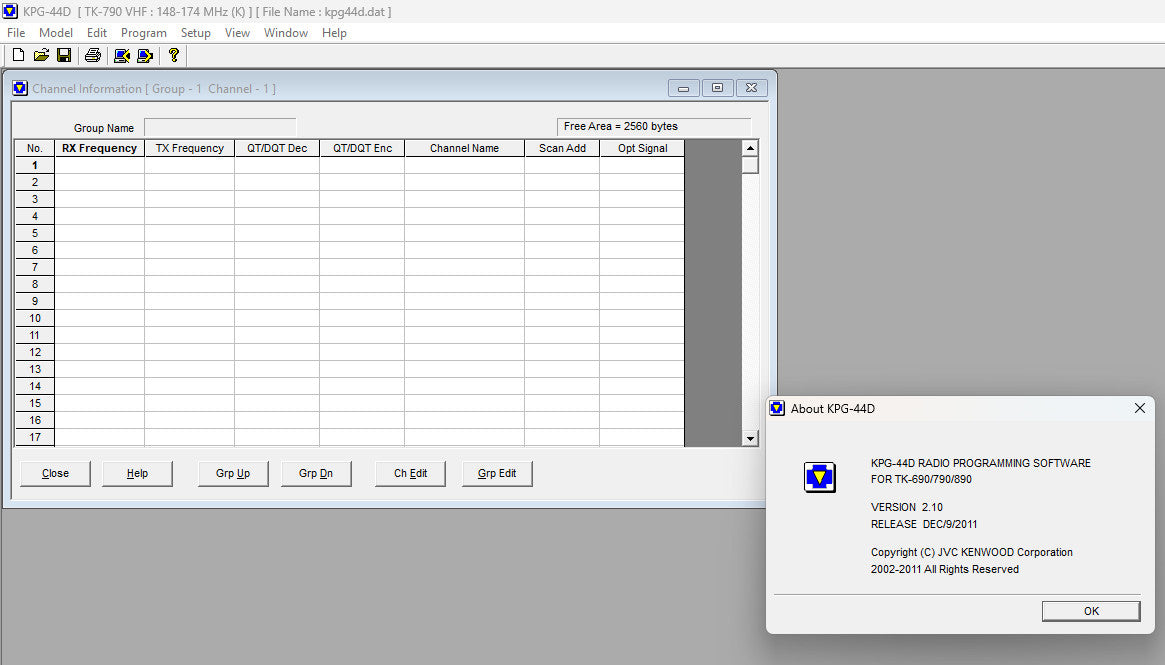Click Opt Signal cell in row 12
Screen dimensions: 1165x665
point(642,352)
